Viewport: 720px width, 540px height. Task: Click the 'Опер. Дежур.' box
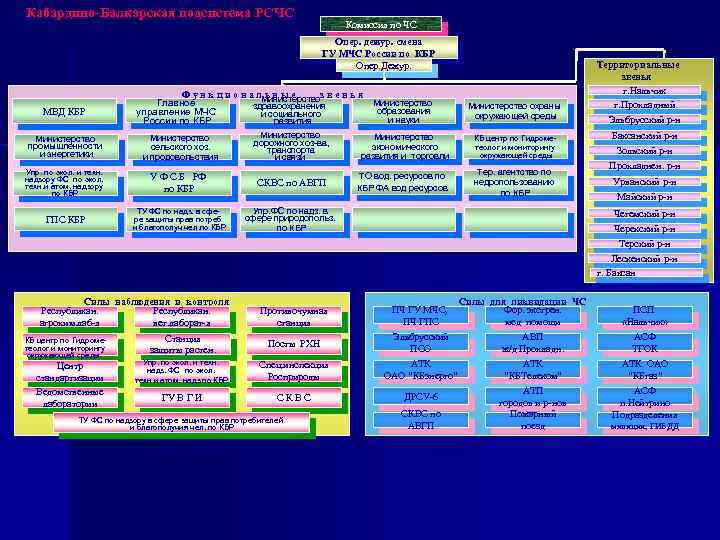click(383, 66)
